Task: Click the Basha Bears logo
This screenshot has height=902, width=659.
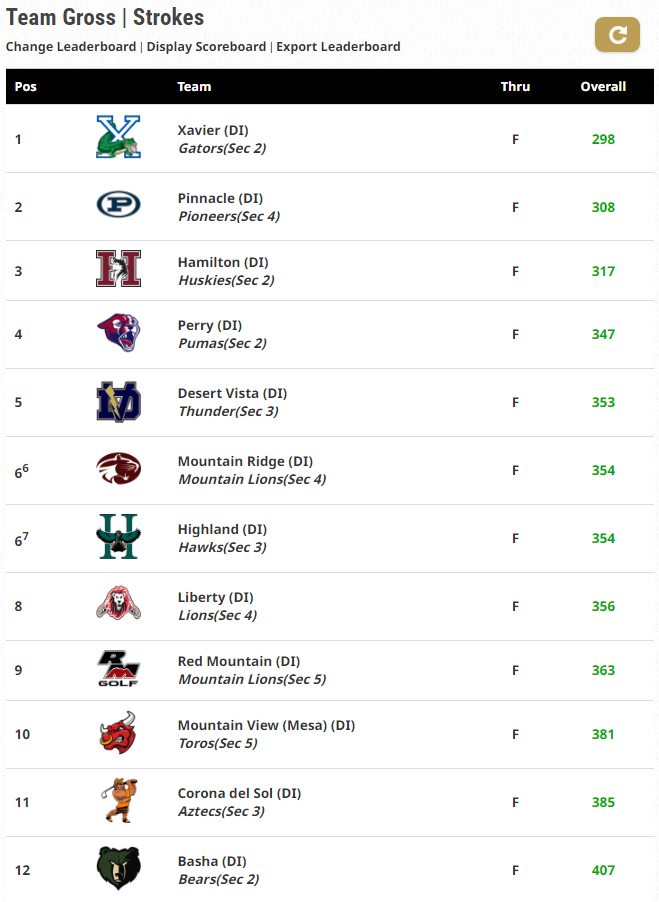Action: tap(118, 868)
